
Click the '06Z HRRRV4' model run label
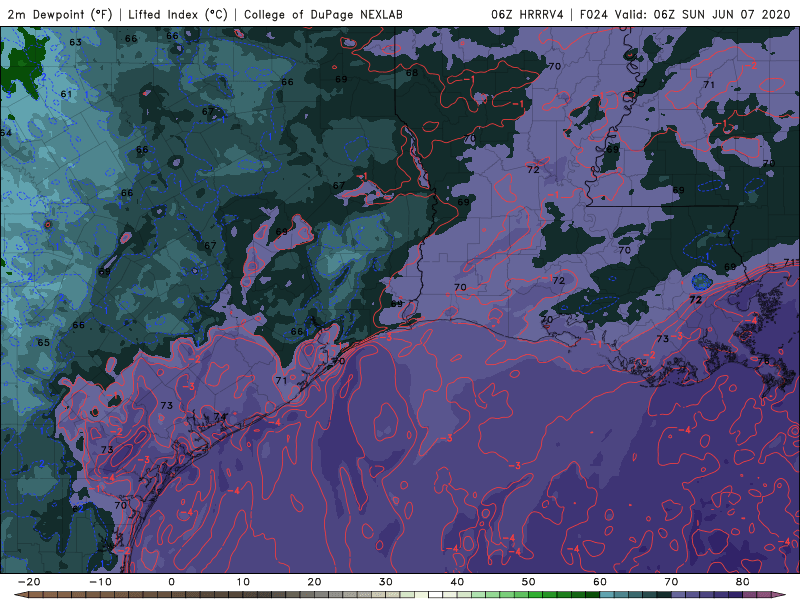click(527, 14)
